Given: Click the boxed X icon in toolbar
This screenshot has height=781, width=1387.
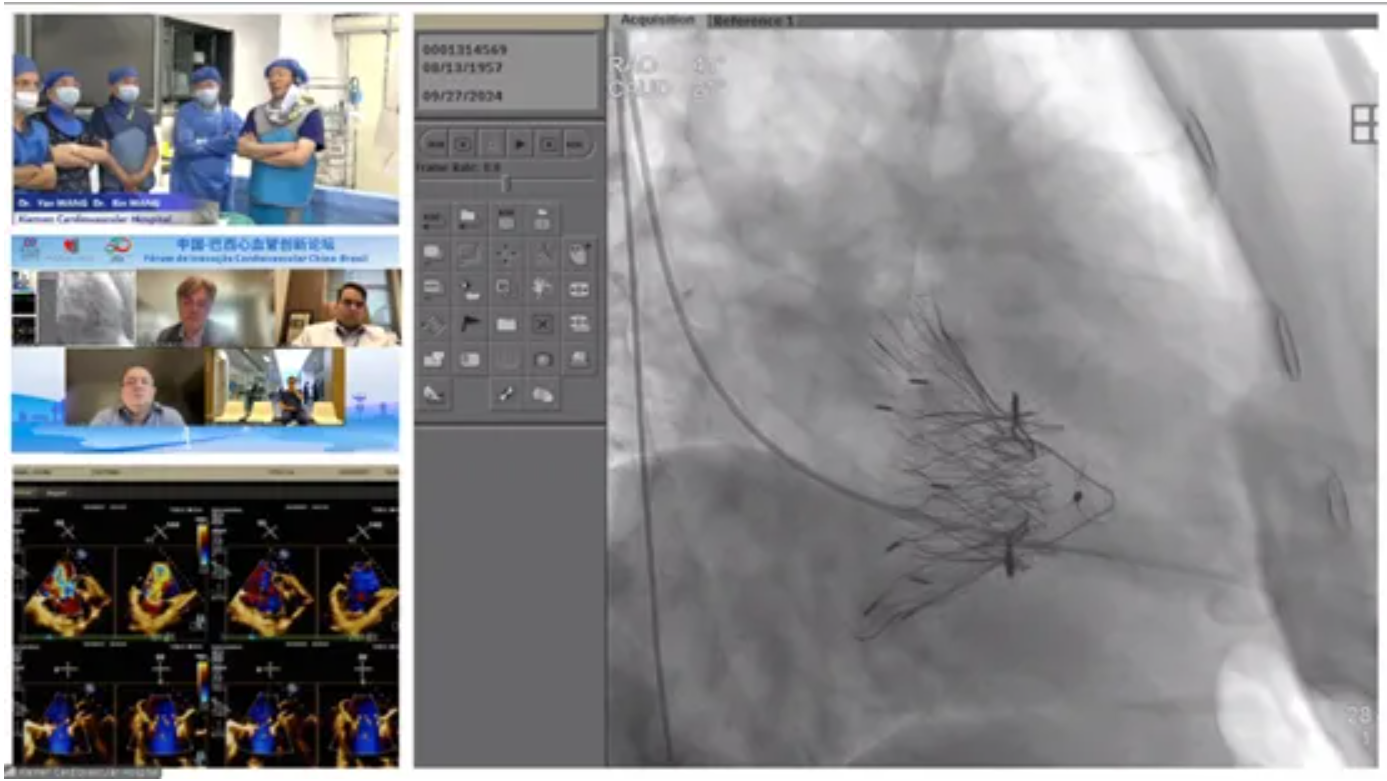Looking at the screenshot, I should [x=542, y=323].
